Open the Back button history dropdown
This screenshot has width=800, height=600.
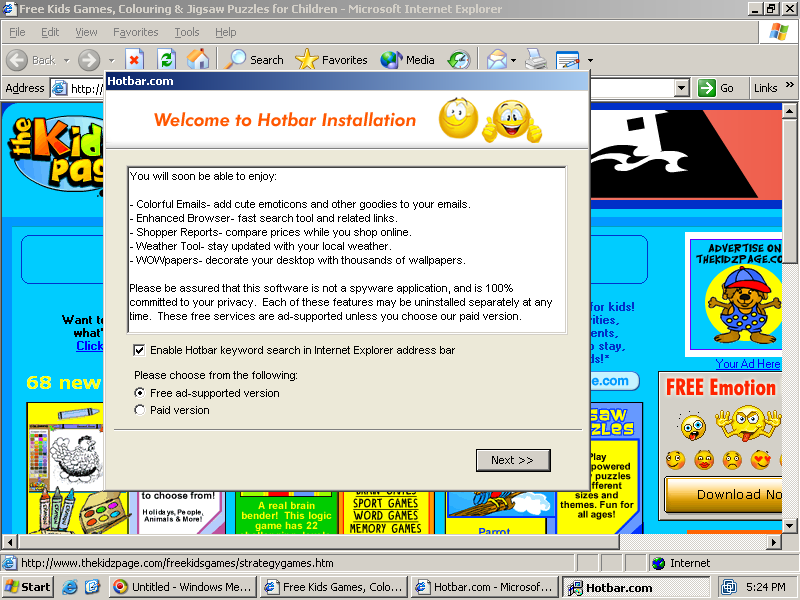[x=66, y=60]
